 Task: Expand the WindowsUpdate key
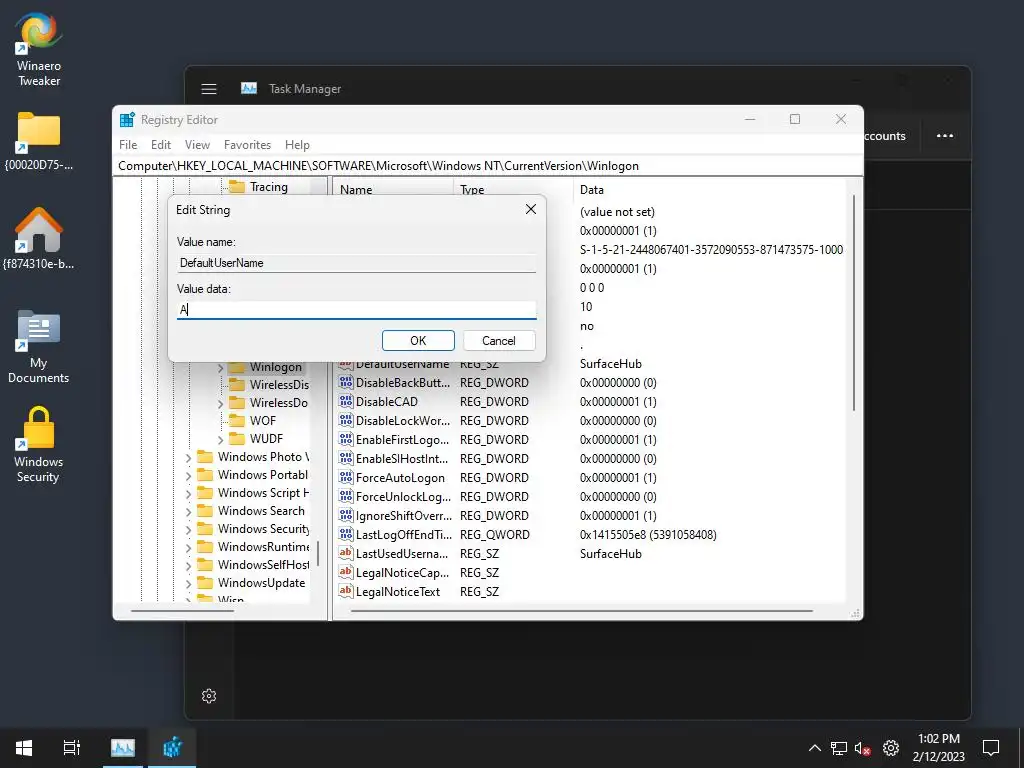click(x=189, y=584)
